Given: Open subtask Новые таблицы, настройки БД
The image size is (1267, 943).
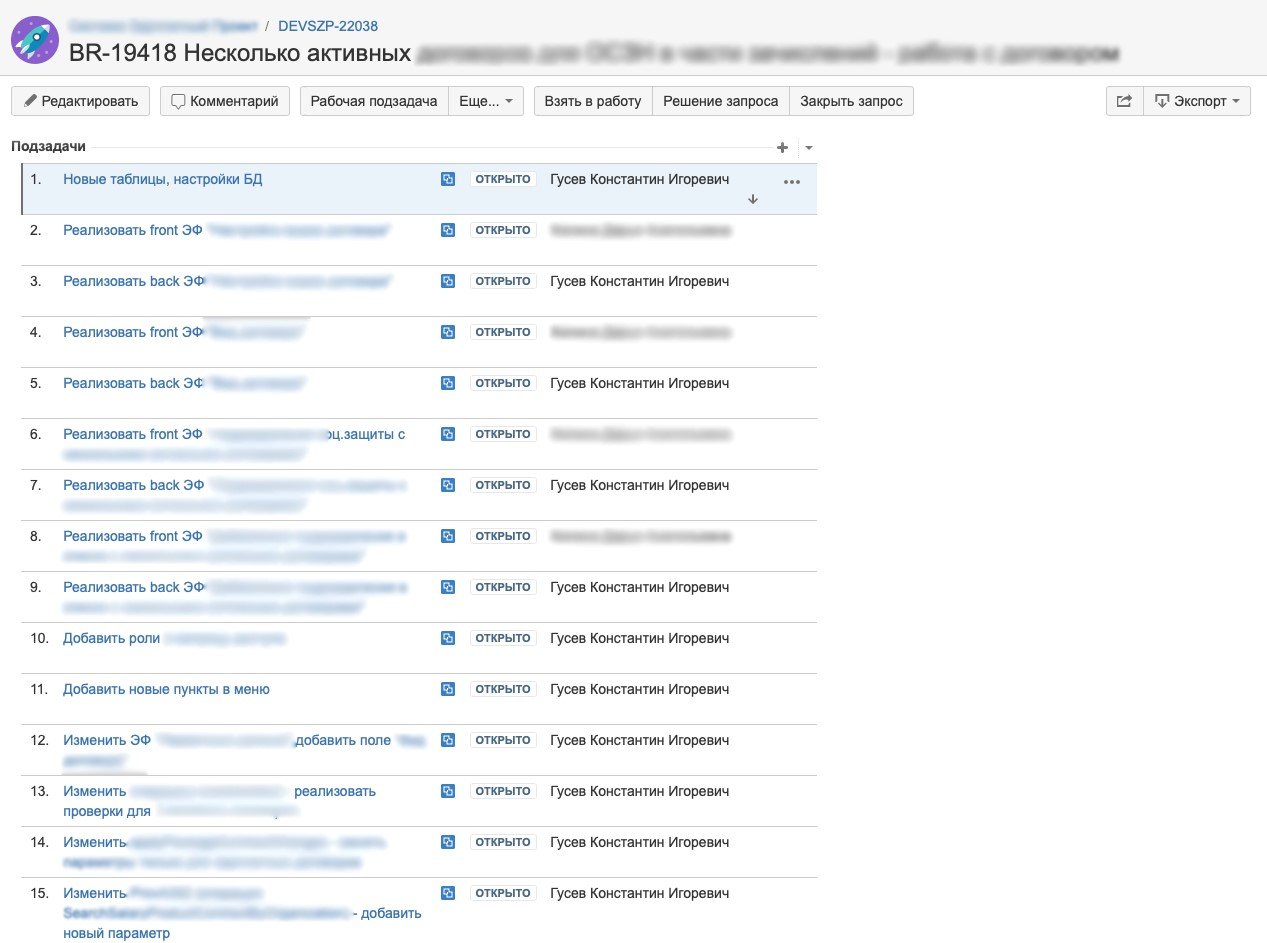Looking at the screenshot, I should pyautogui.click(x=163, y=180).
